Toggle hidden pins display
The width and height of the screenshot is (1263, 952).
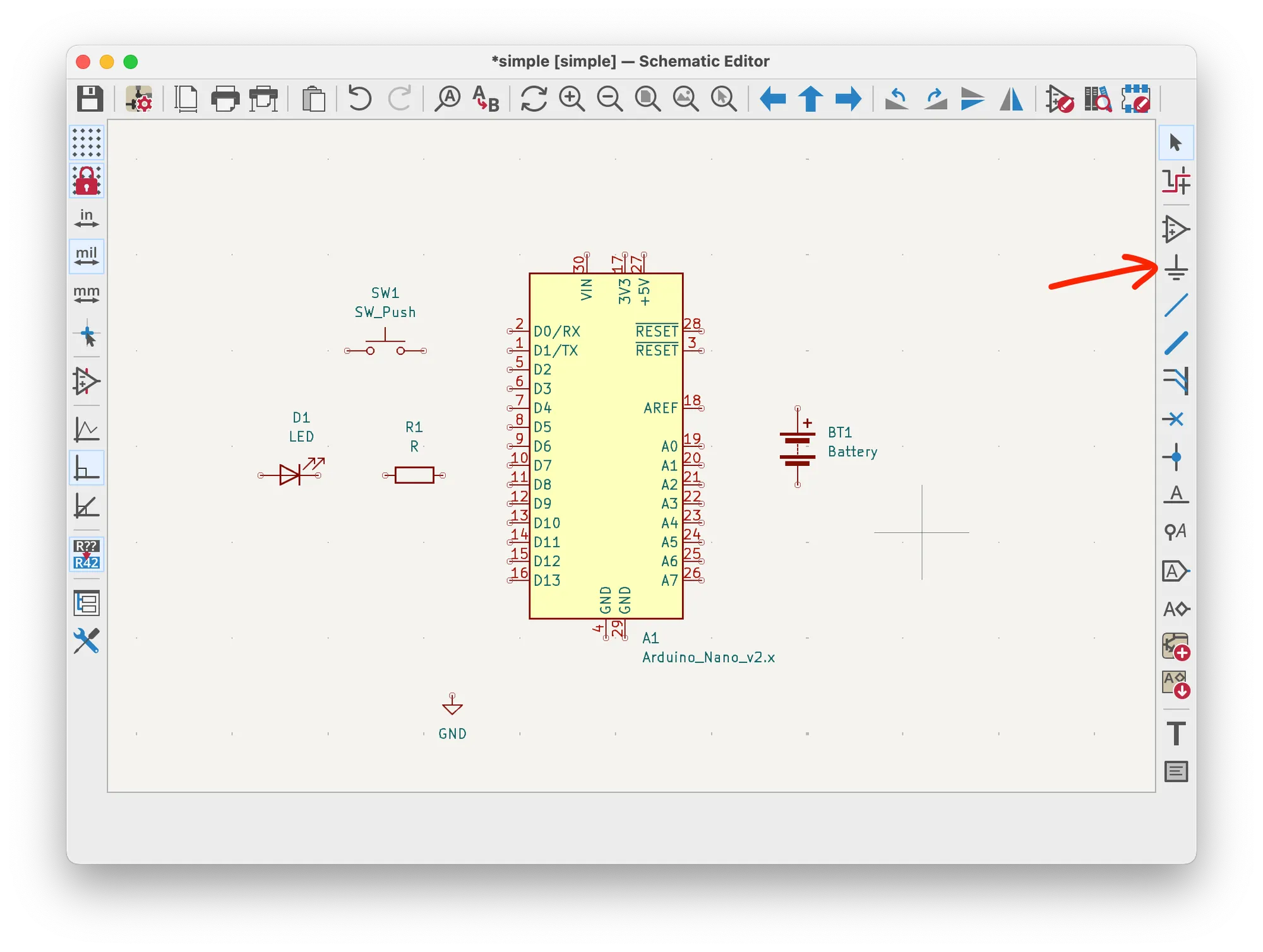(87, 381)
